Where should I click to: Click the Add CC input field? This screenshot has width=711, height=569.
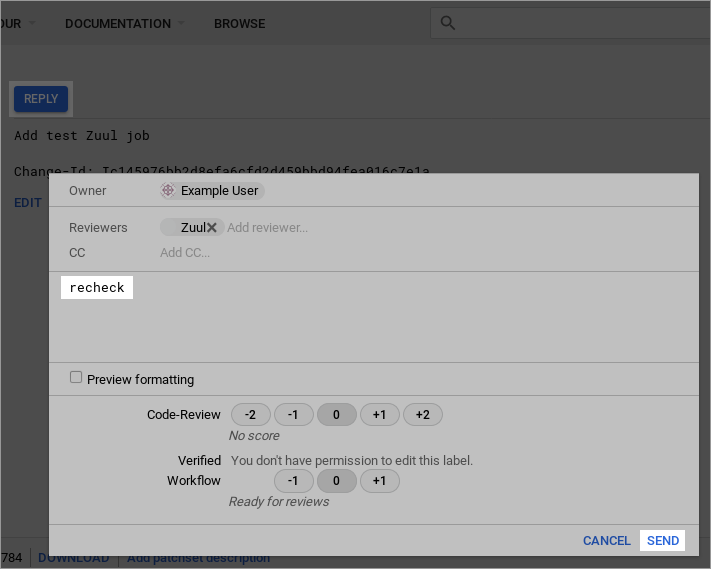coord(185,253)
